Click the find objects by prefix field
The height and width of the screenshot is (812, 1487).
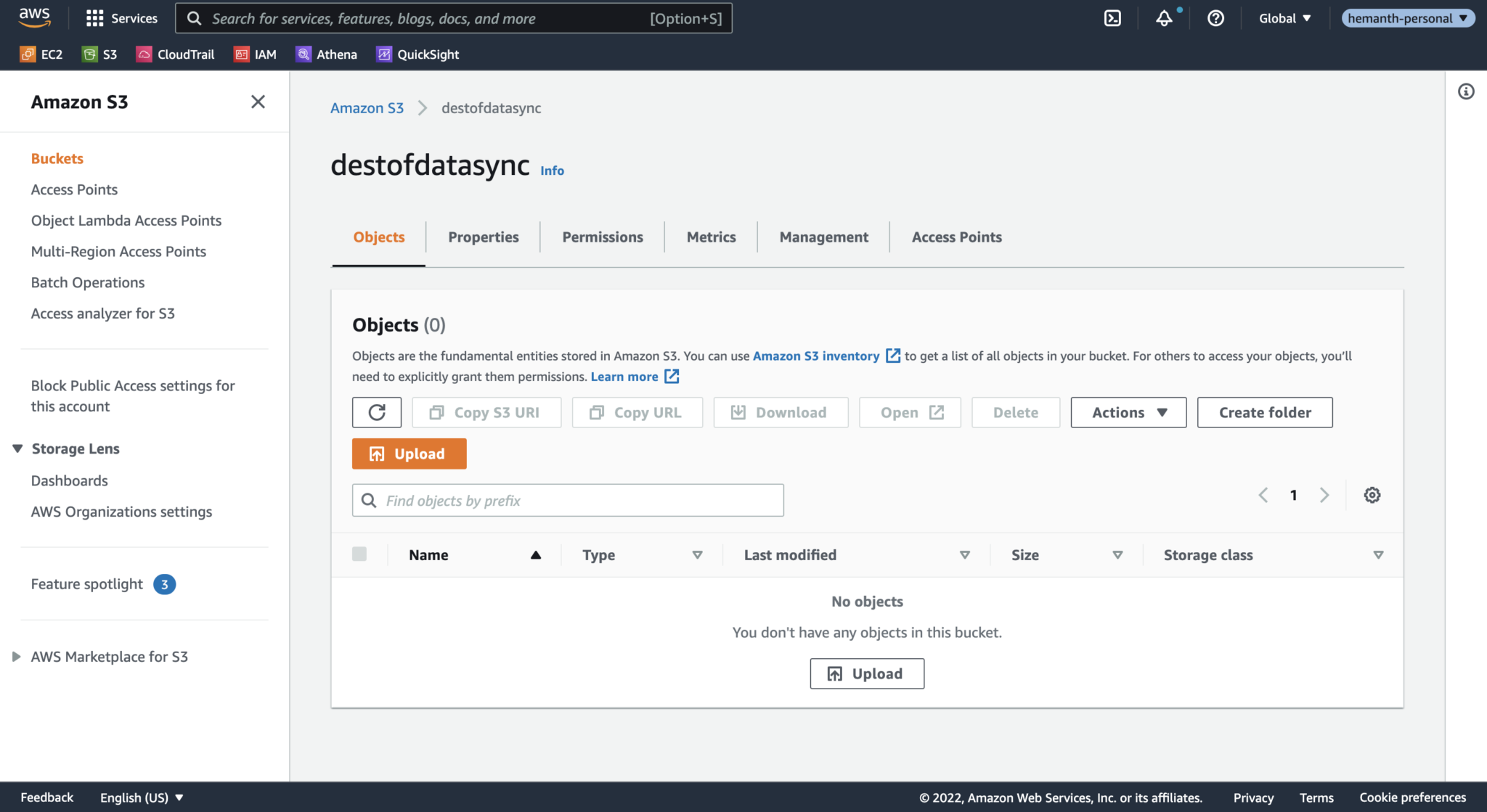tap(568, 500)
